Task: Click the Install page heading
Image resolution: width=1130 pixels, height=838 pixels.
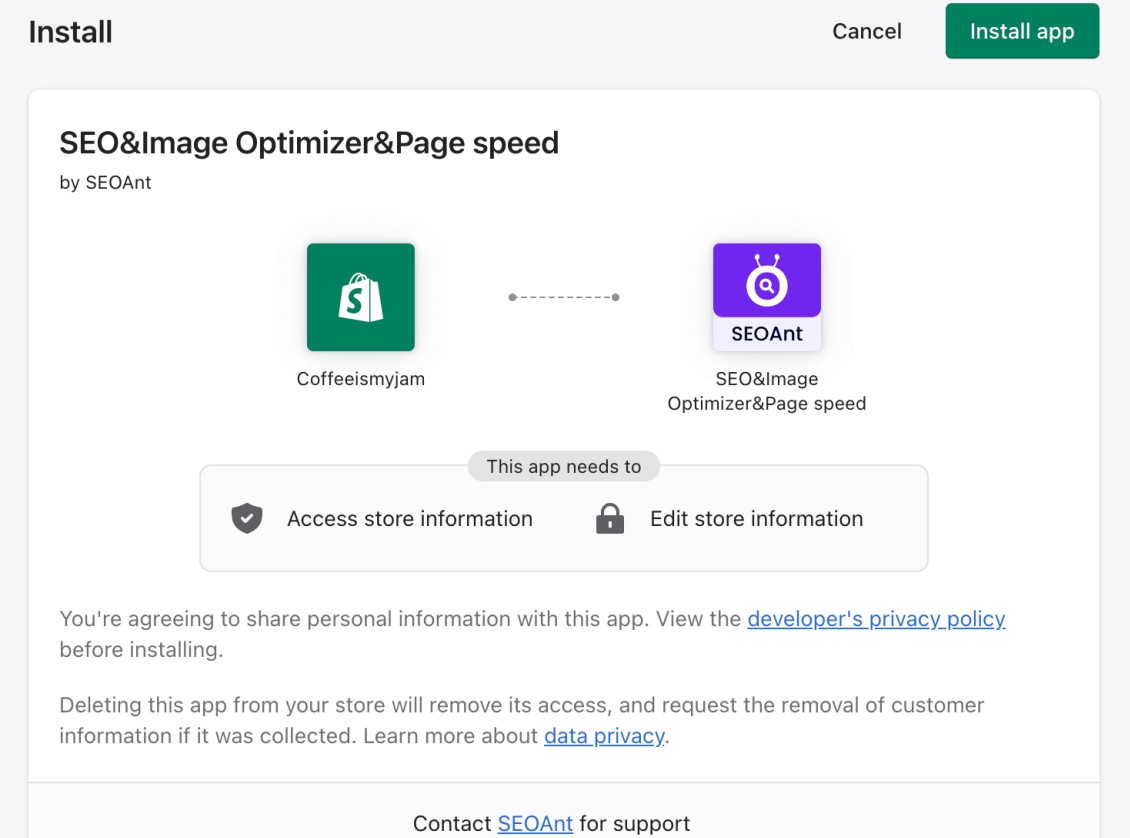Action: click(x=71, y=32)
